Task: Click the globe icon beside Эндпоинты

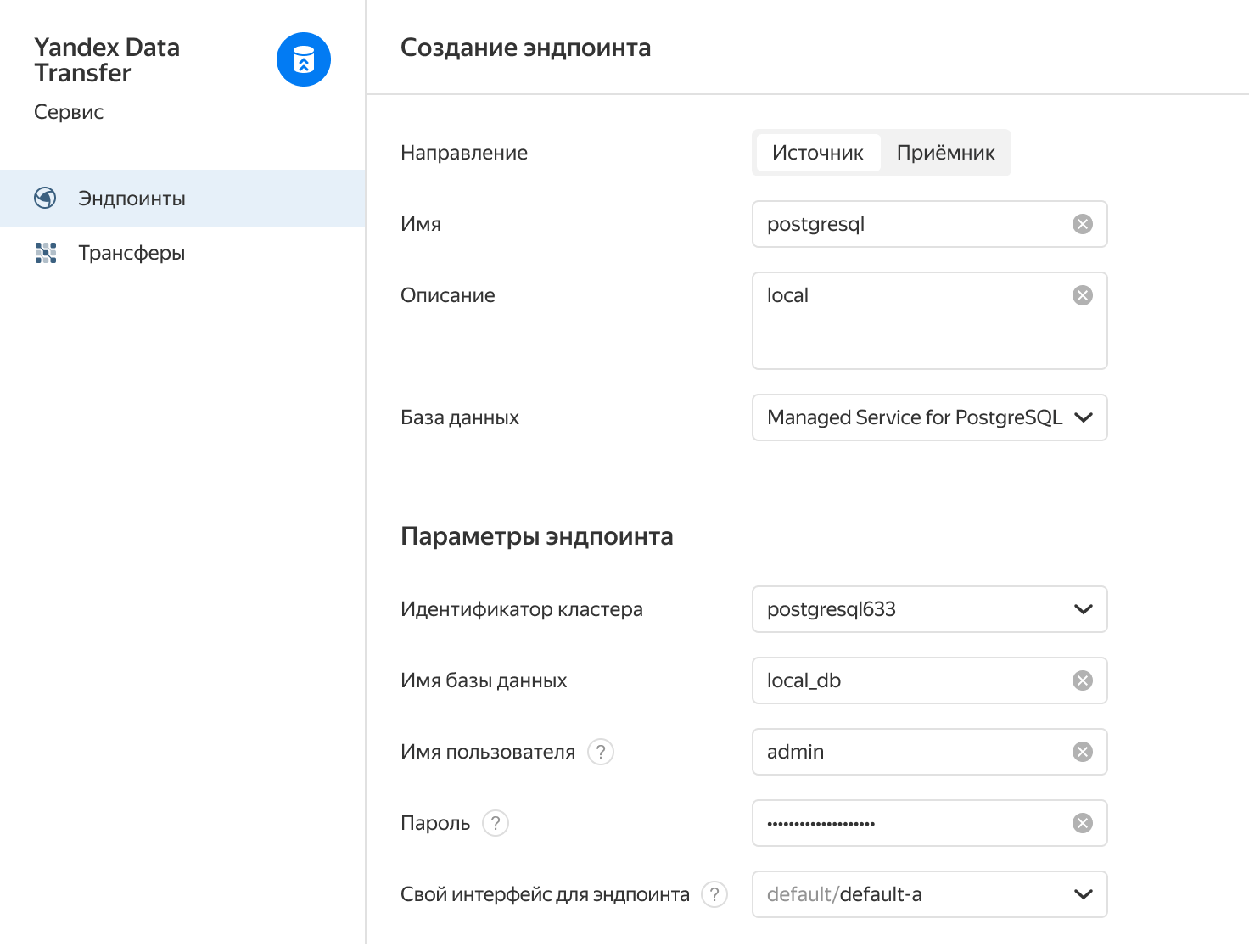Action: 45,198
